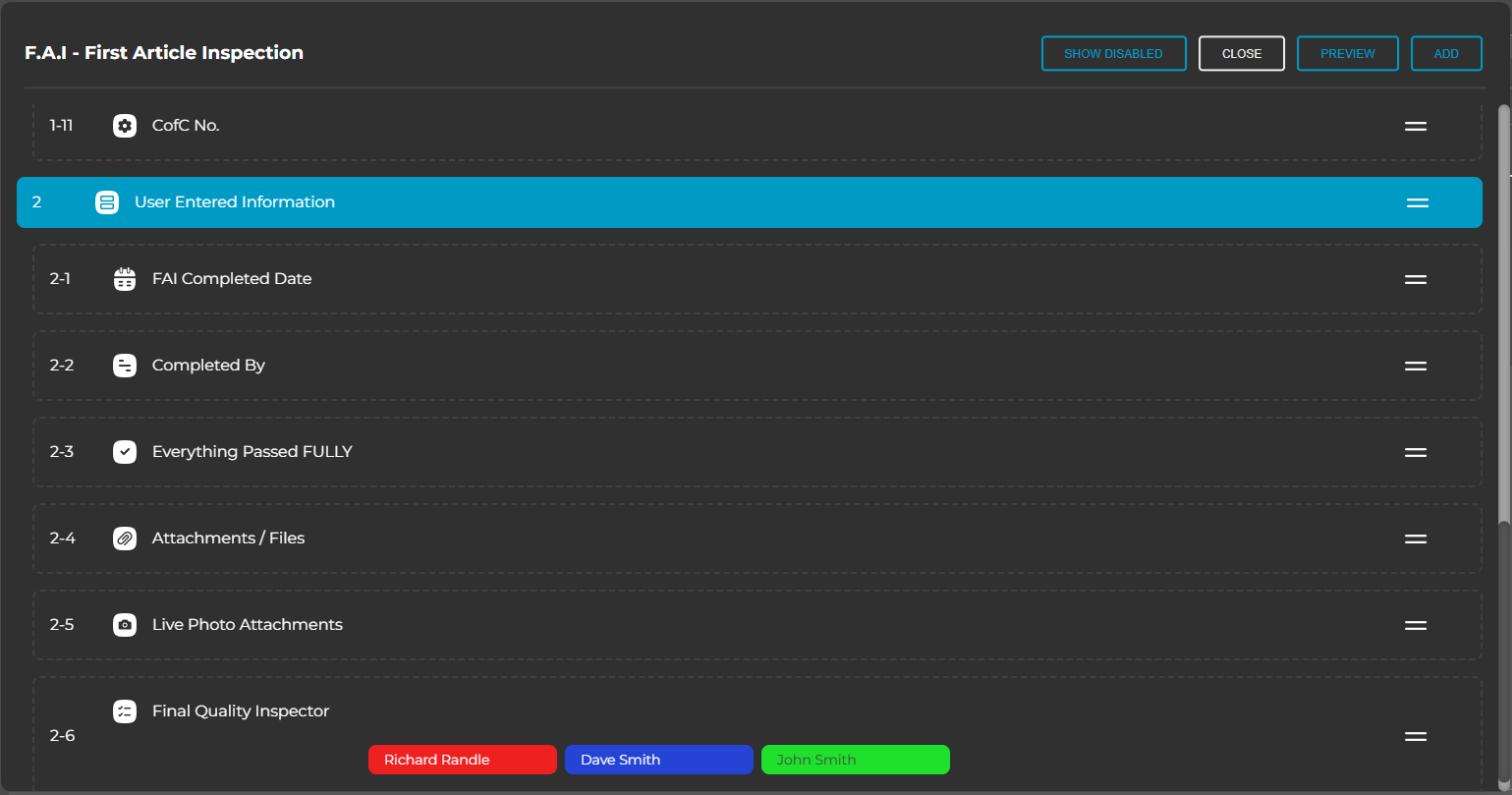Click the ADD button
The height and width of the screenshot is (795, 1512).
pyautogui.click(x=1446, y=54)
